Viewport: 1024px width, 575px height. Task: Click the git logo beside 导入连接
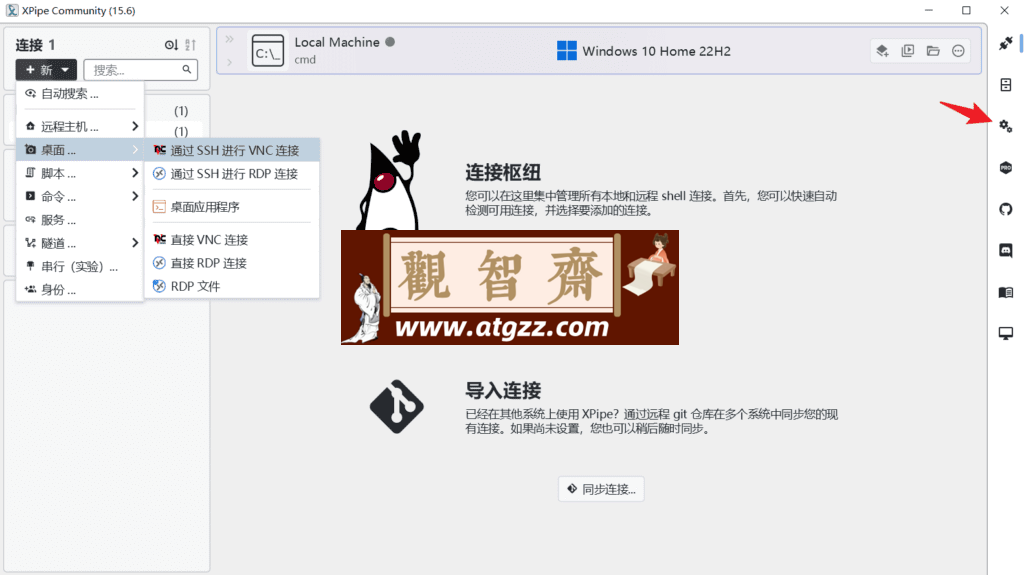tap(396, 406)
